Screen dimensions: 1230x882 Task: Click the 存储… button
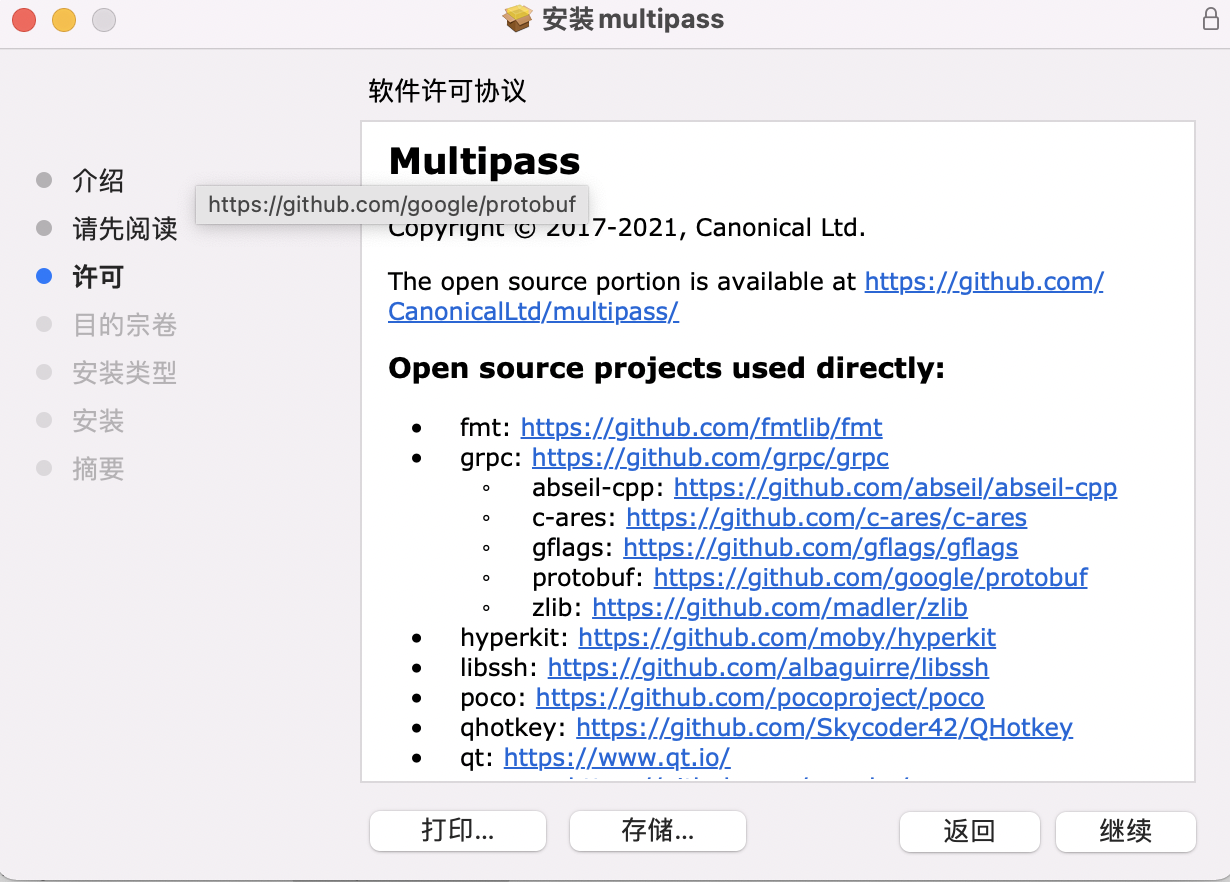pyautogui.click(x=657, y=831)
